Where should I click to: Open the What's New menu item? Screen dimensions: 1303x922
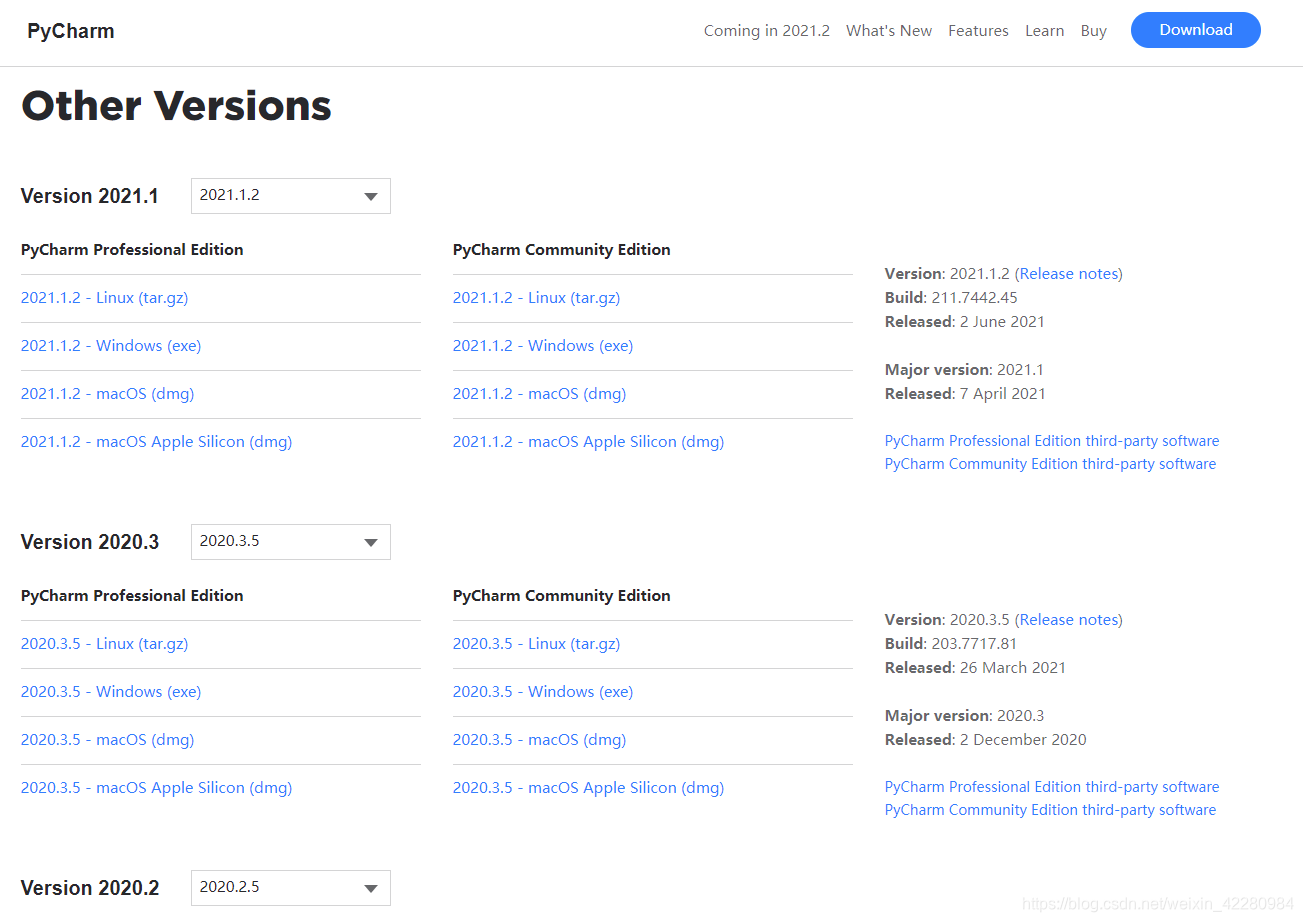[889, 31]
